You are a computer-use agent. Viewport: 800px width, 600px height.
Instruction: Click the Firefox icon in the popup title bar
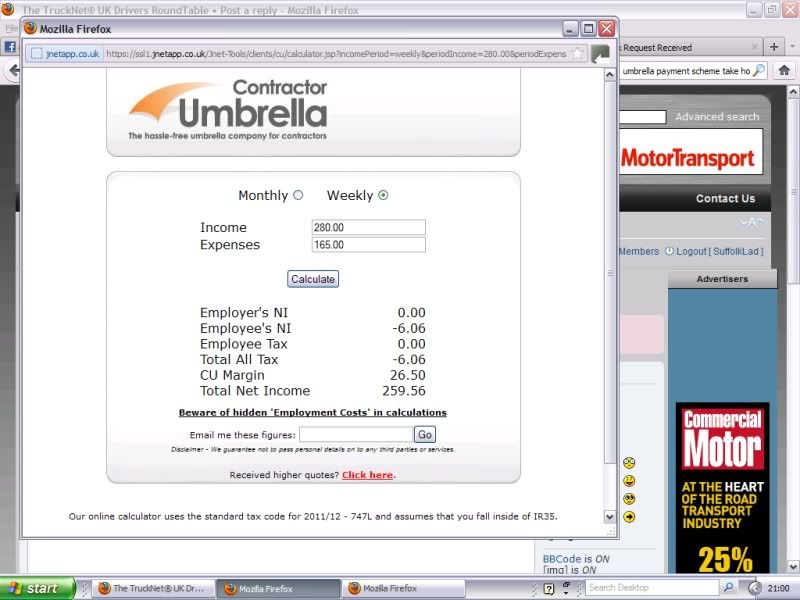(x=31, y=29)
